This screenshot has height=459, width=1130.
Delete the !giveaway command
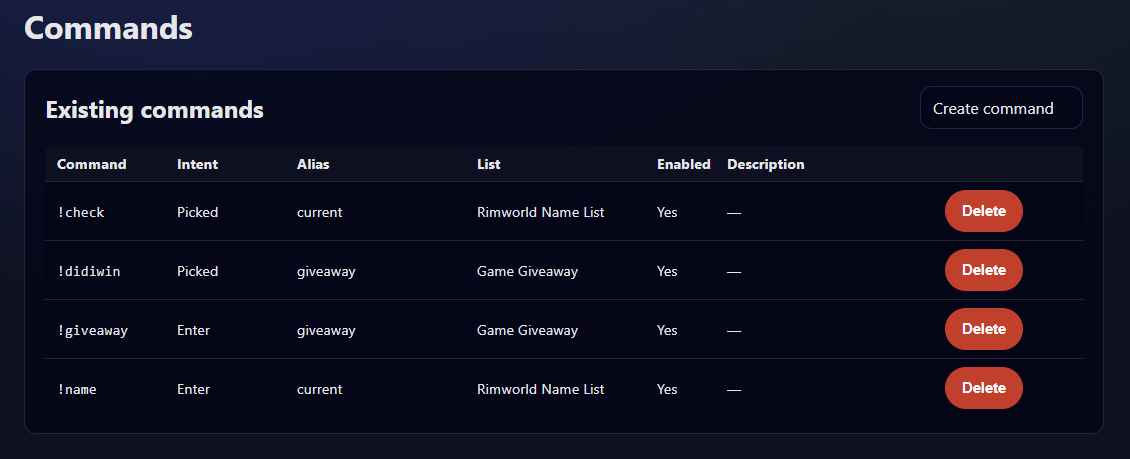(983, 329)
